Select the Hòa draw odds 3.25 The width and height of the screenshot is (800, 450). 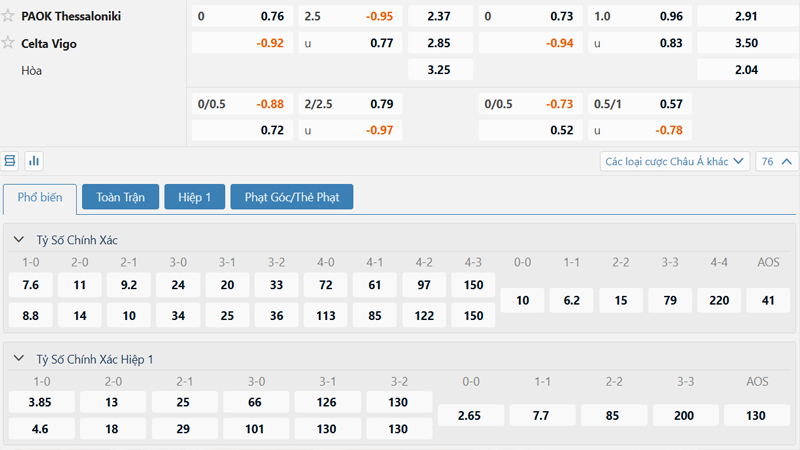click(438, 71)
